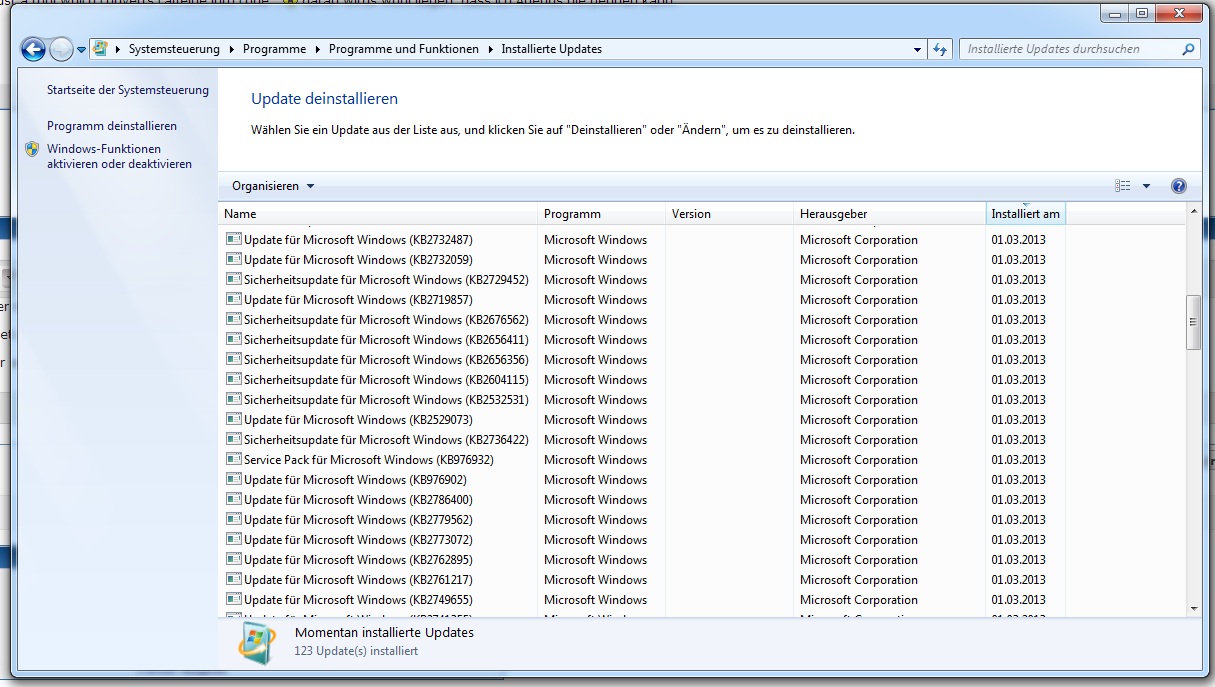
Task: Click the Momentan installierte Updates details icon
Action: (257, 644)
